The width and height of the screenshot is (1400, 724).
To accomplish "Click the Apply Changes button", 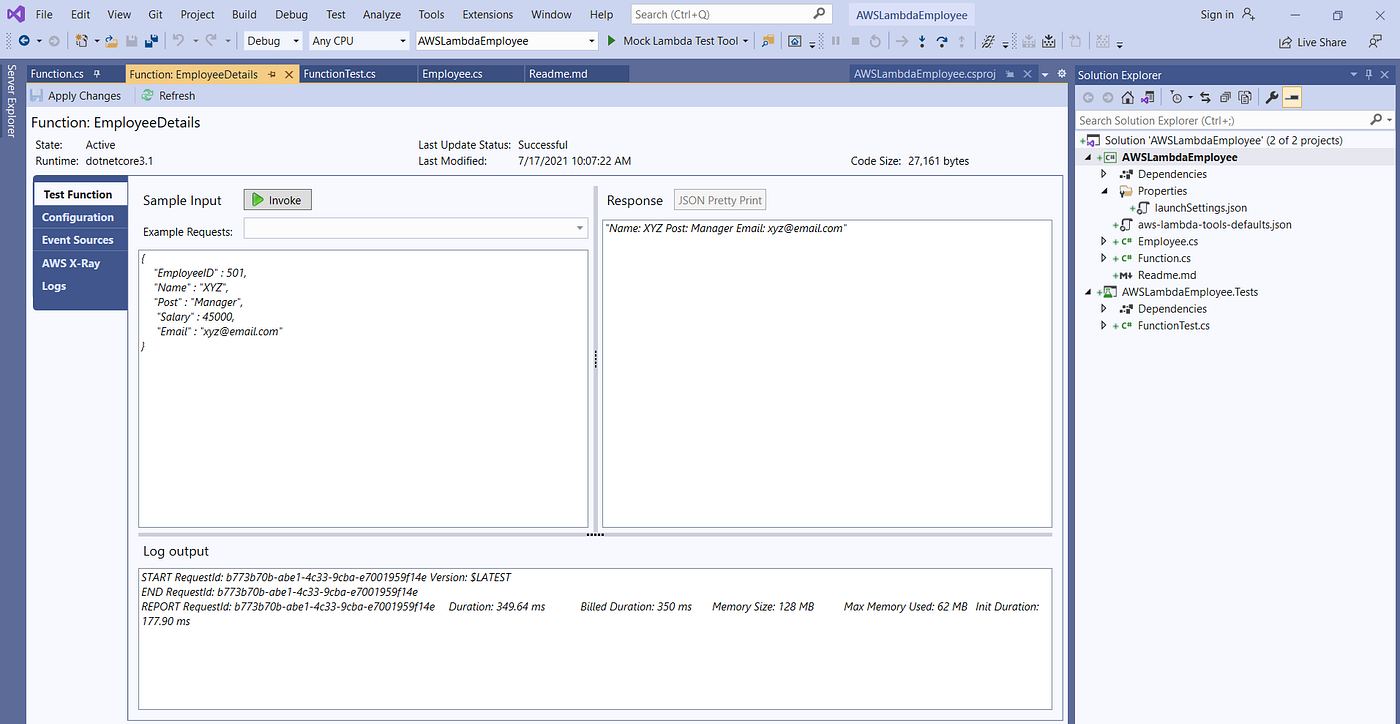I will 75,95.
